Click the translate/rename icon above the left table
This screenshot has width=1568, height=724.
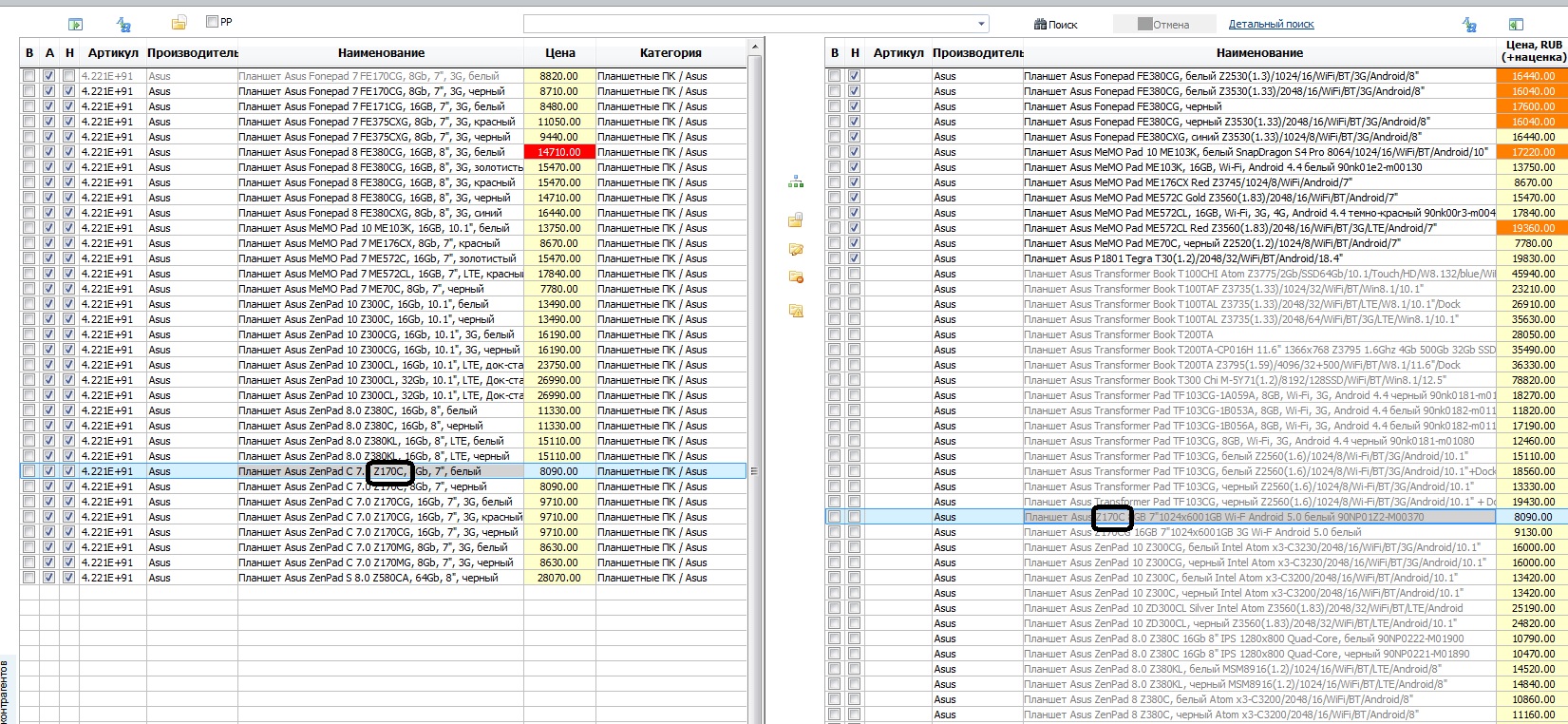click(123, 25)
